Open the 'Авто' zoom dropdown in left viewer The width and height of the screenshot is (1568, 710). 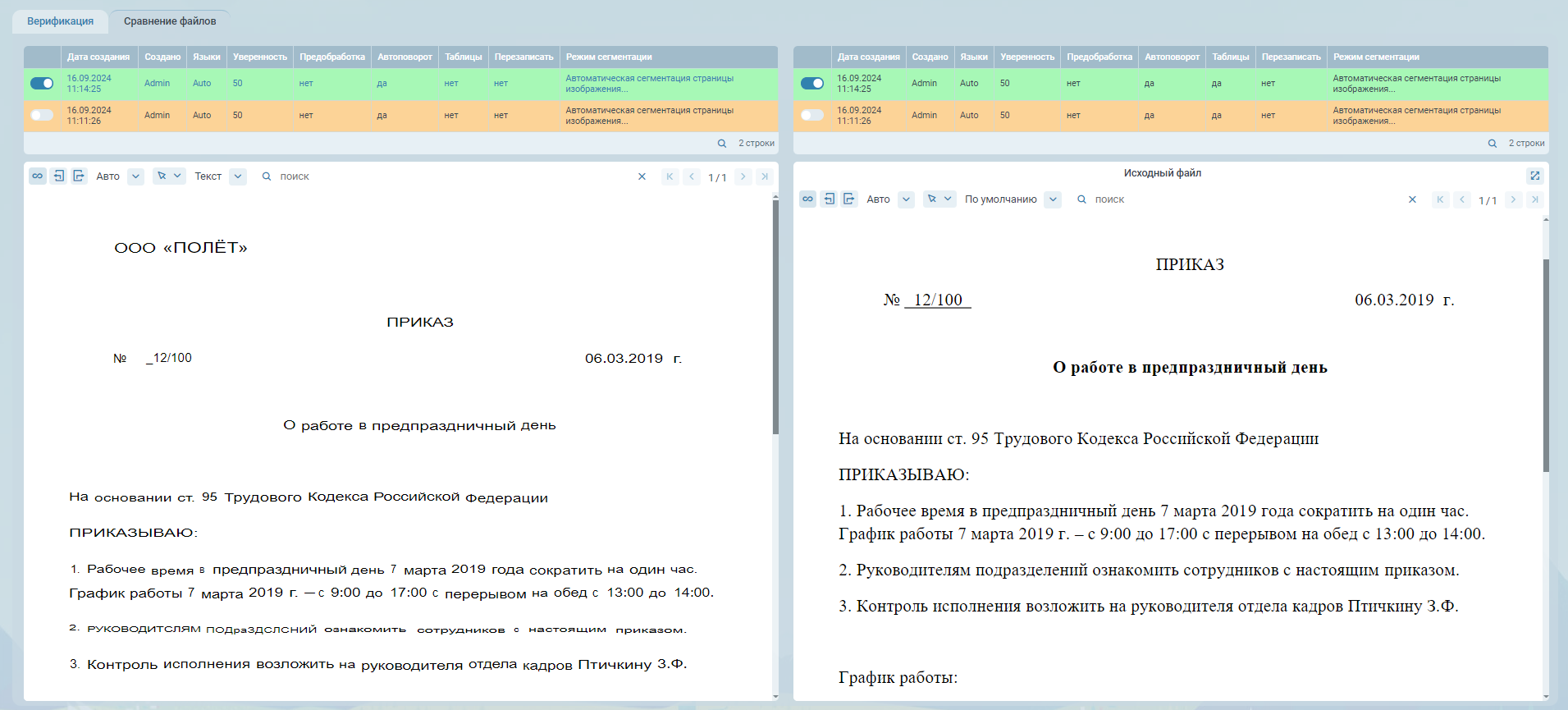point(136,176)
